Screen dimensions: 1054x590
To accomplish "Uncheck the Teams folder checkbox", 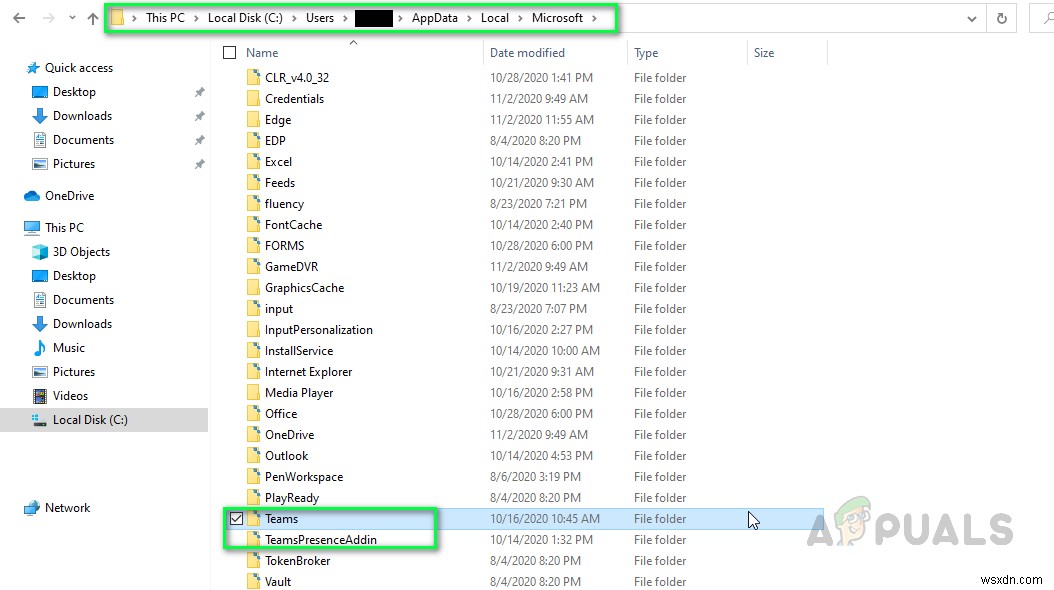I will 237,519.
